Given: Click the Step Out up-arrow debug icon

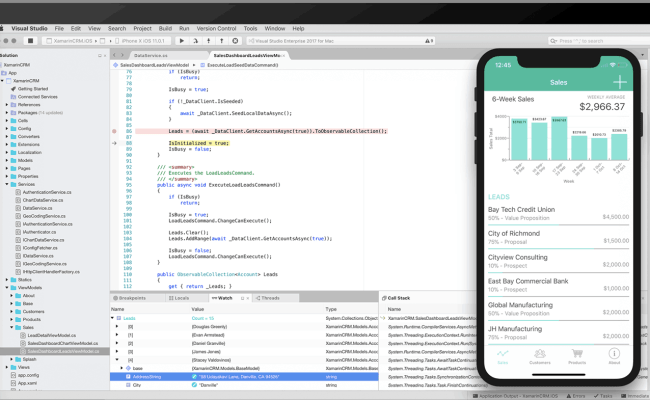Looking at the screenshot, I should pos(222,41).
